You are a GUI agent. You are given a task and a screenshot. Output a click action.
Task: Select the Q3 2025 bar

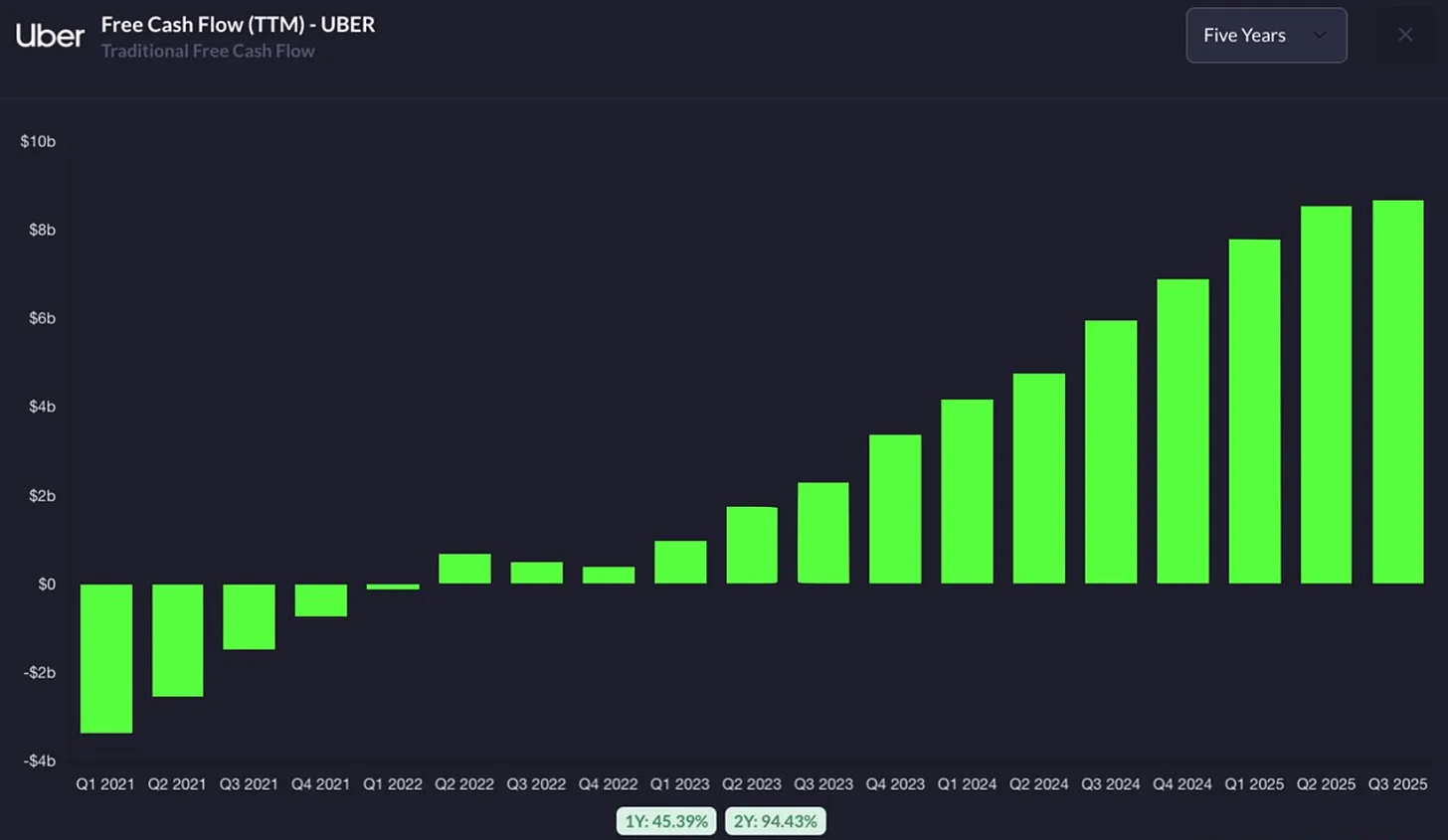click(x=1397, y=392)
